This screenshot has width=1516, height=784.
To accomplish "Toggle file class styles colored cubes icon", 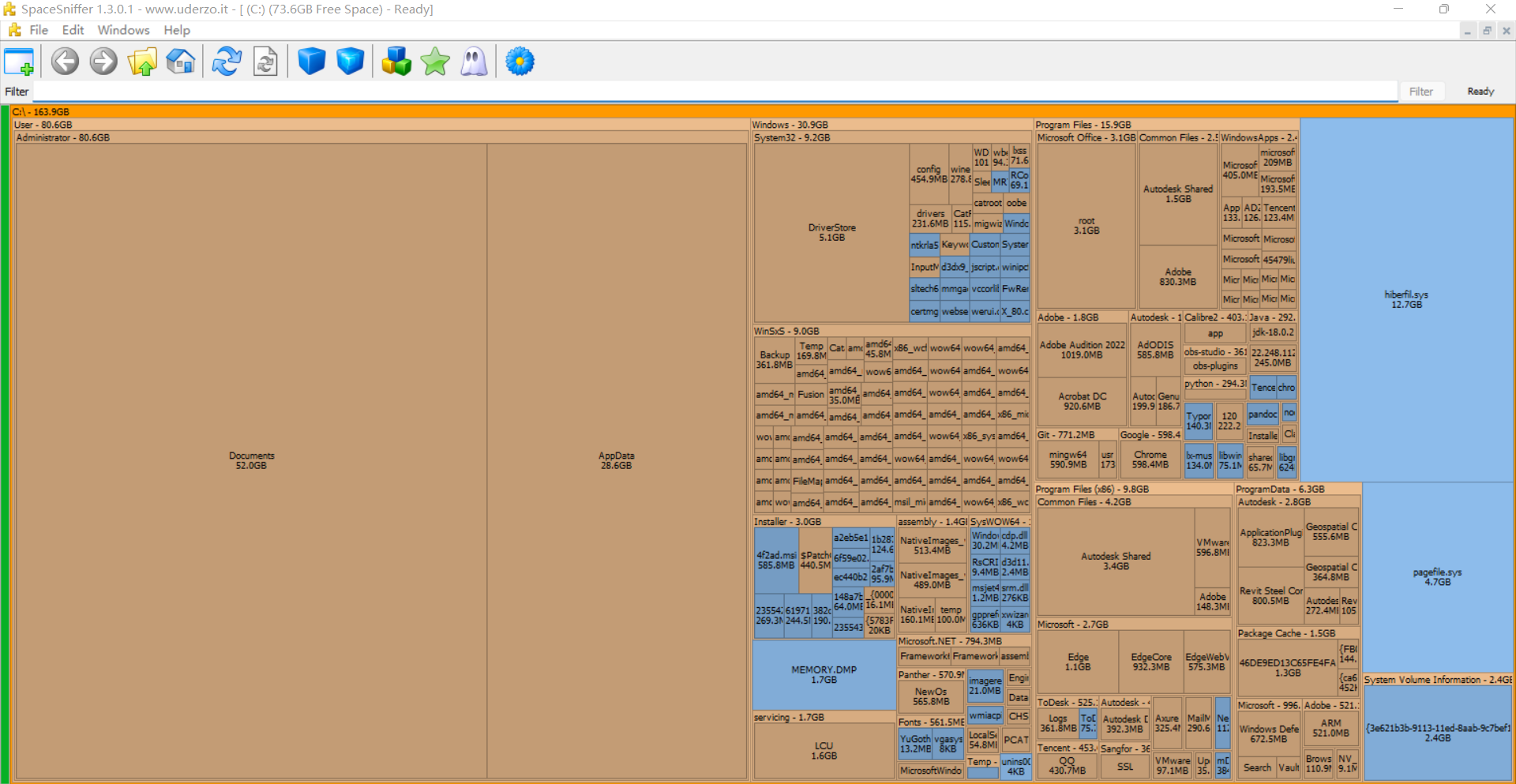I will (x=396, y=62).
